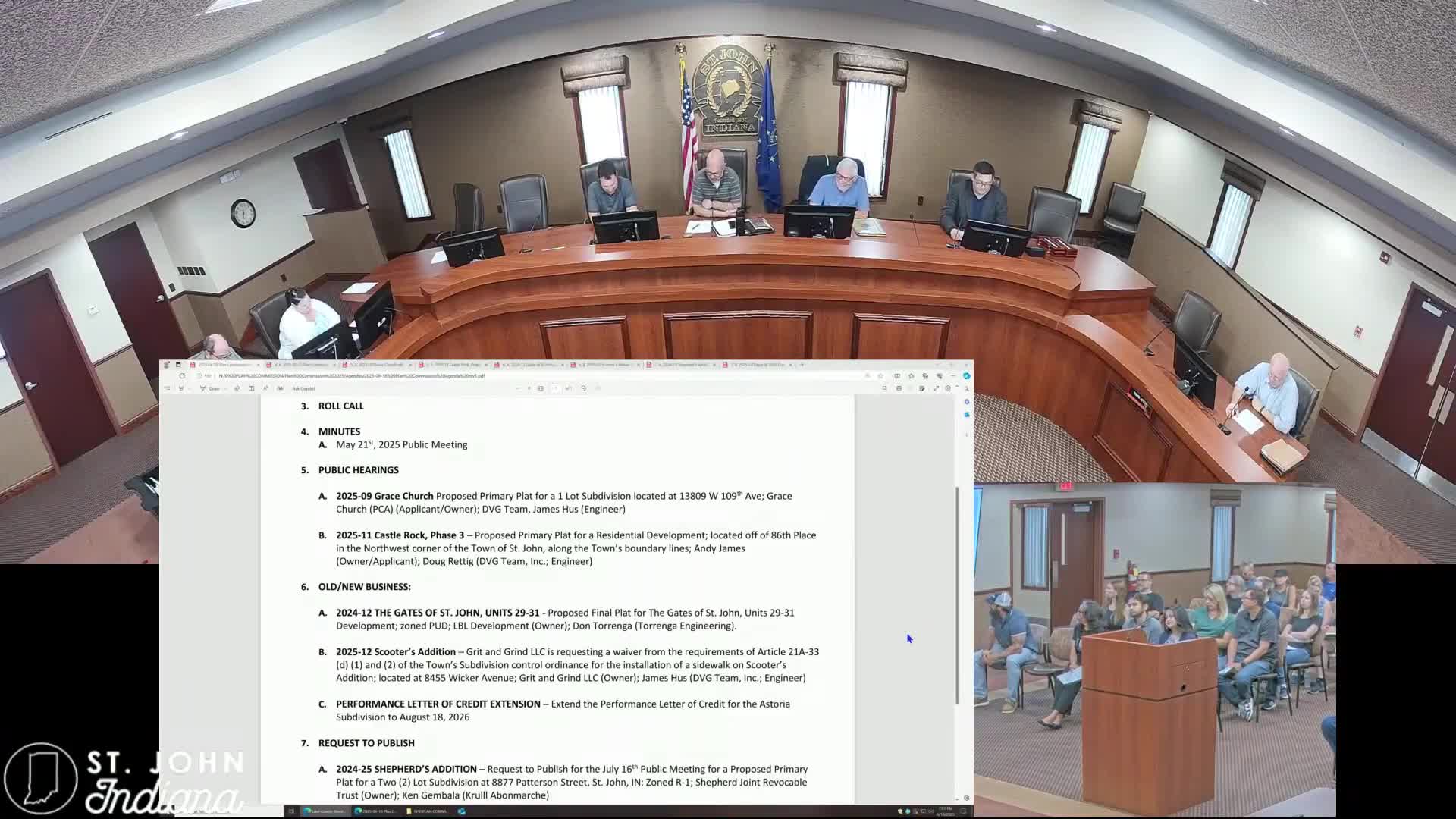Toggle the Draw tool in PDF toolbar
Viewport: 1456px width, 819px height.
click(x=209, y=388)
